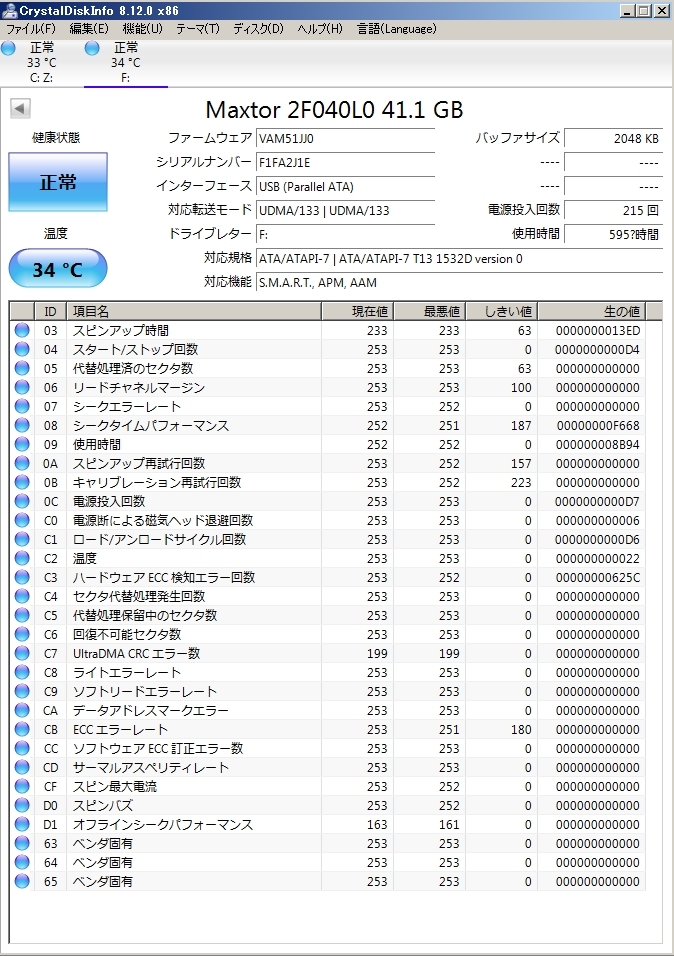This screenshot has height=956, width=674.
Task: Click status icon for 04 スタート/ストップ回数
Action: click(x=22, y=349)
